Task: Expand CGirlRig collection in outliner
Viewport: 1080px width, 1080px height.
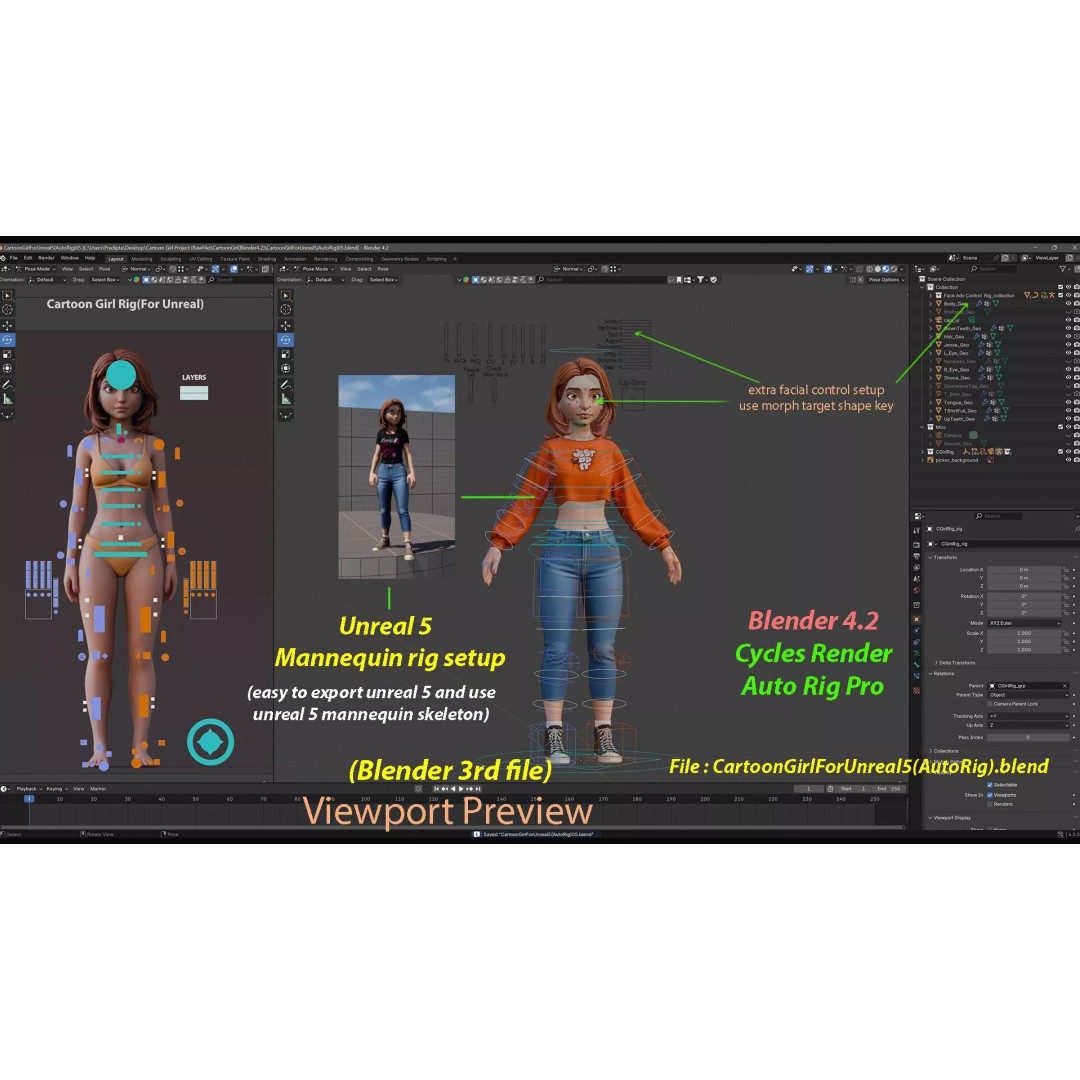Action: point(923,452)
